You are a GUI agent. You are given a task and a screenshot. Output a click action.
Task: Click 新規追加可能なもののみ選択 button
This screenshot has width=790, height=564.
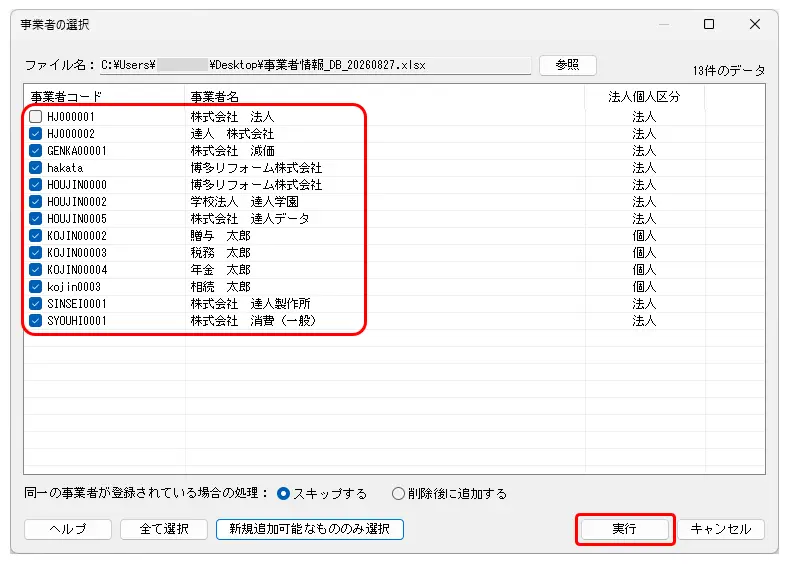310,529
